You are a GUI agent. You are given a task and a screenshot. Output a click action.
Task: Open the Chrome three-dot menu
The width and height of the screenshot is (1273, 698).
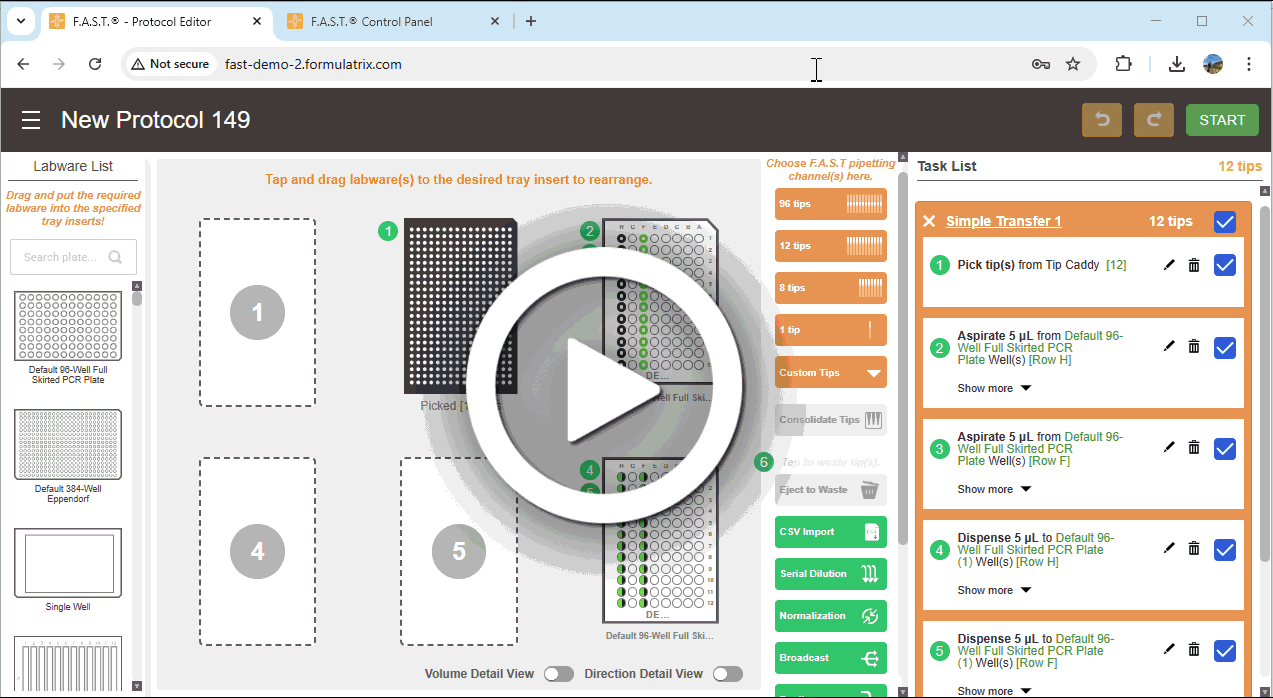[x=1249, y=64]
